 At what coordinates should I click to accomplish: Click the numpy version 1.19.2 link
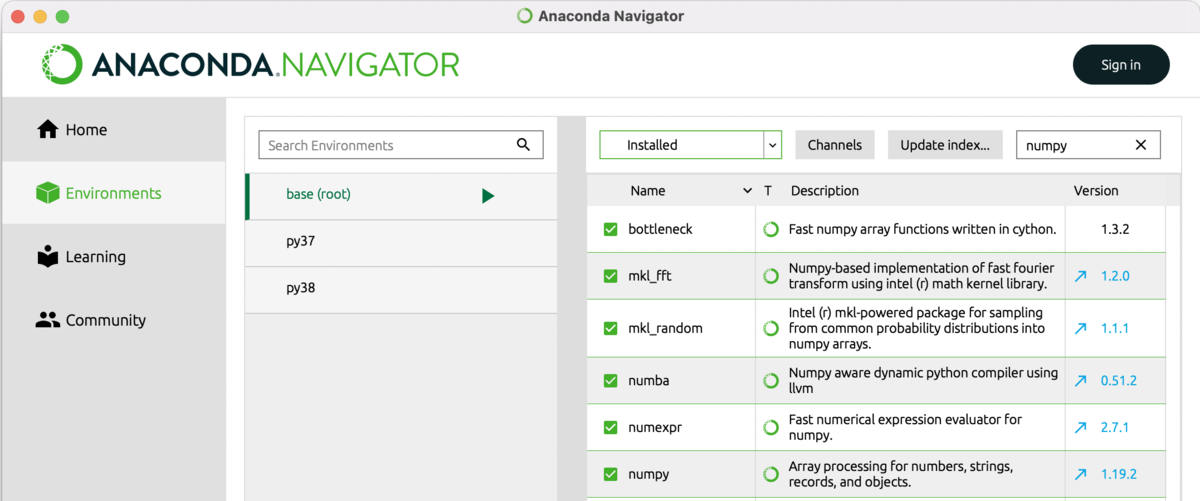(x=1118, y=474)
